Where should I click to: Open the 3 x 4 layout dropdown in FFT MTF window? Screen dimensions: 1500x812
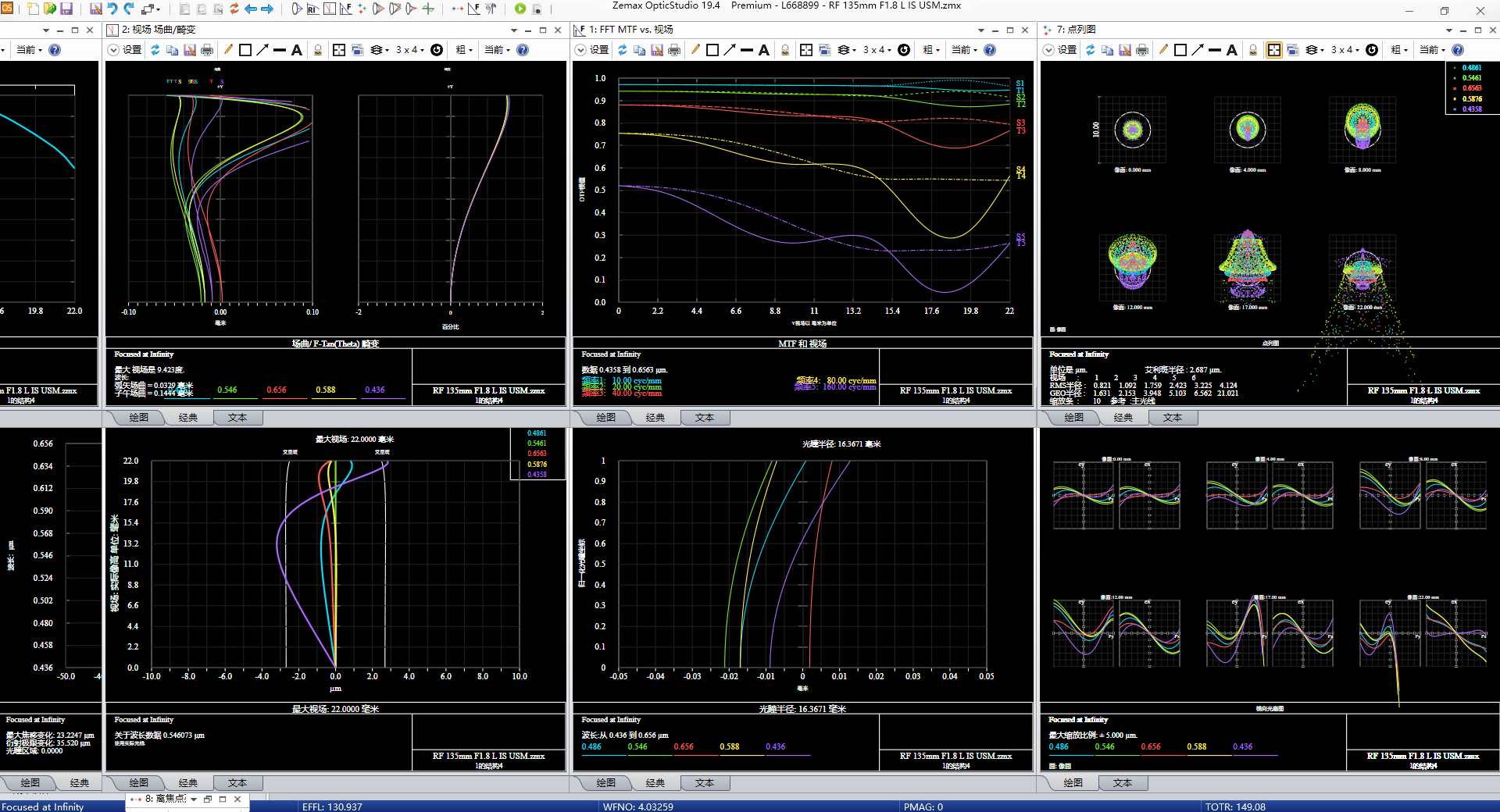pos(877,50)
